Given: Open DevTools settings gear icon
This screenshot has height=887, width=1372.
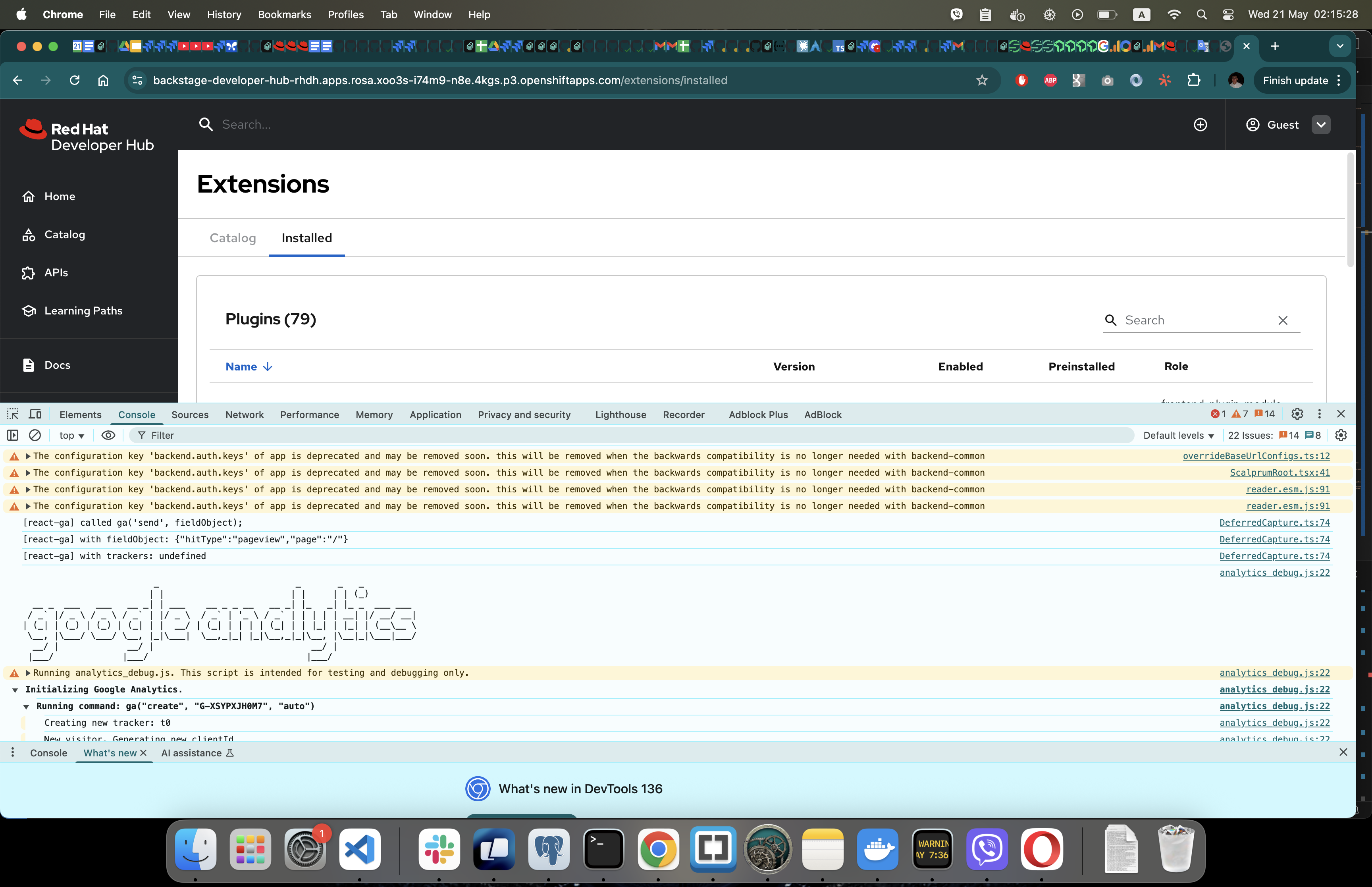Looking at the screenshot, I should [x=1297, y=414].
